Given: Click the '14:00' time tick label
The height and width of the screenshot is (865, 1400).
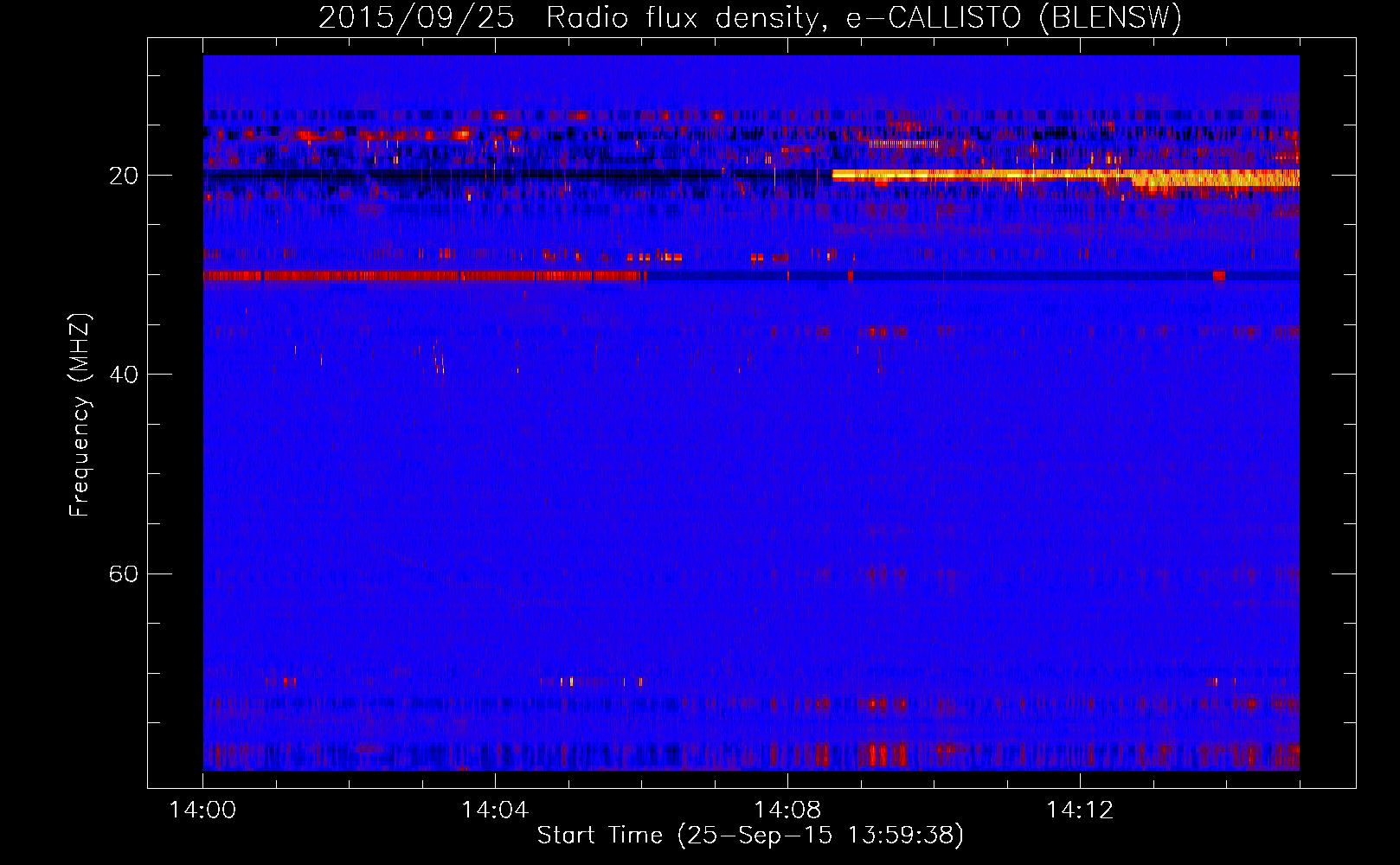Looking at the screenshot, I should (202, 811).
